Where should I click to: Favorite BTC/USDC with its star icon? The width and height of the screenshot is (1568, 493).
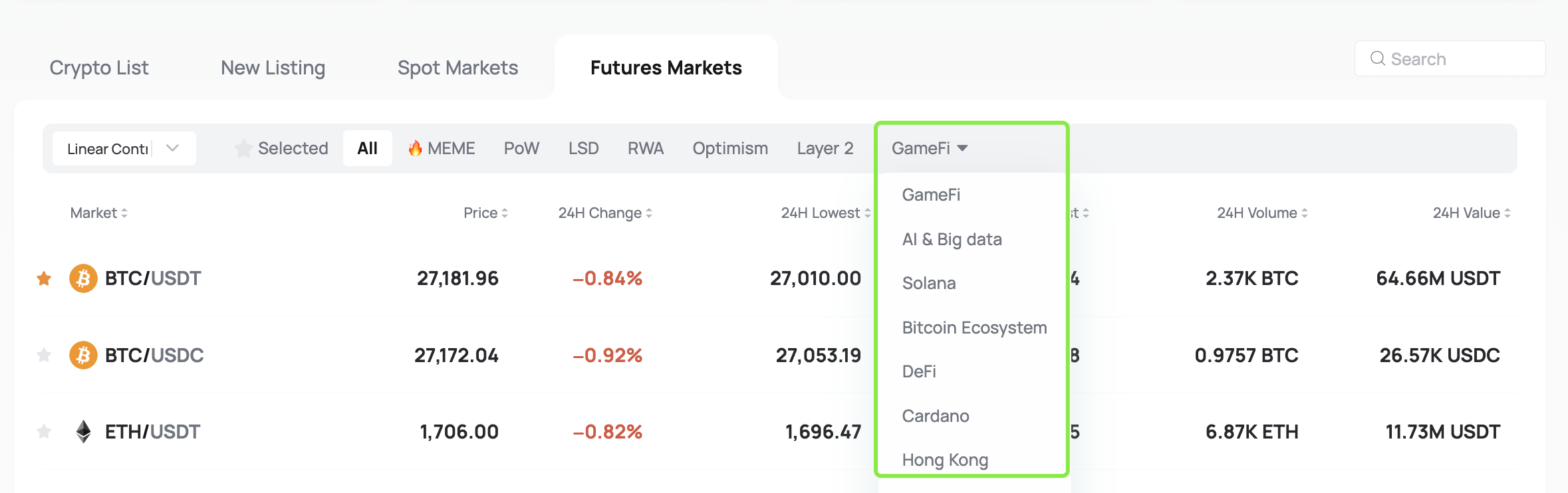tap(44, 355)
